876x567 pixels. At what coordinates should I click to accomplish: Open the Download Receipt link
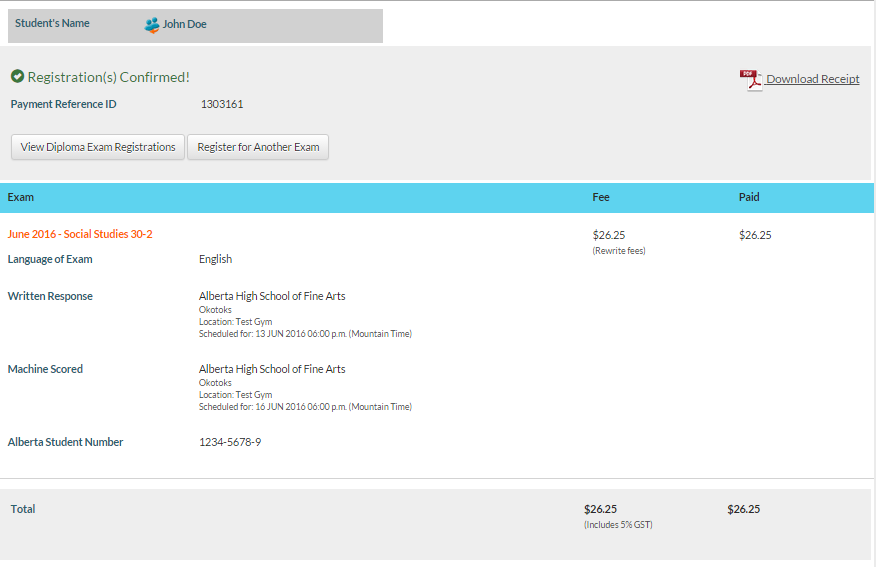[x=812, y=80]
